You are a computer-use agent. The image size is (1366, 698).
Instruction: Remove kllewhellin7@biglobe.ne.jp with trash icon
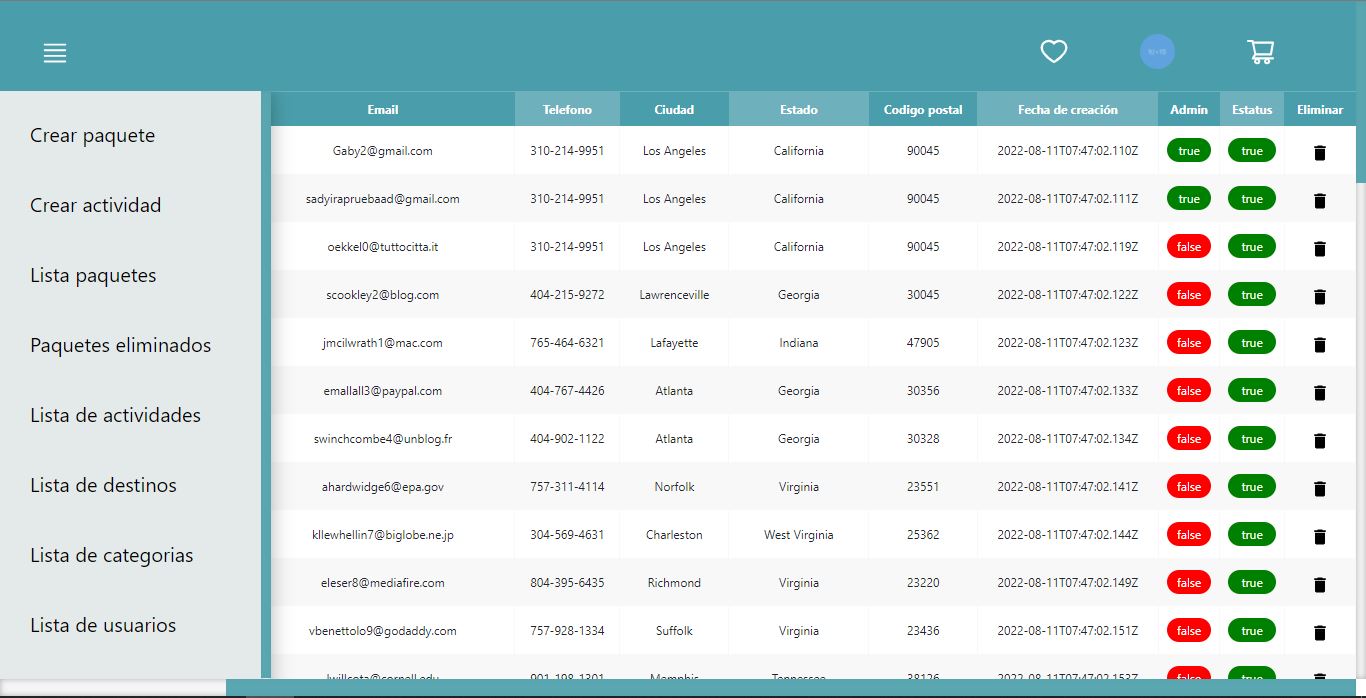(1319, 536)
